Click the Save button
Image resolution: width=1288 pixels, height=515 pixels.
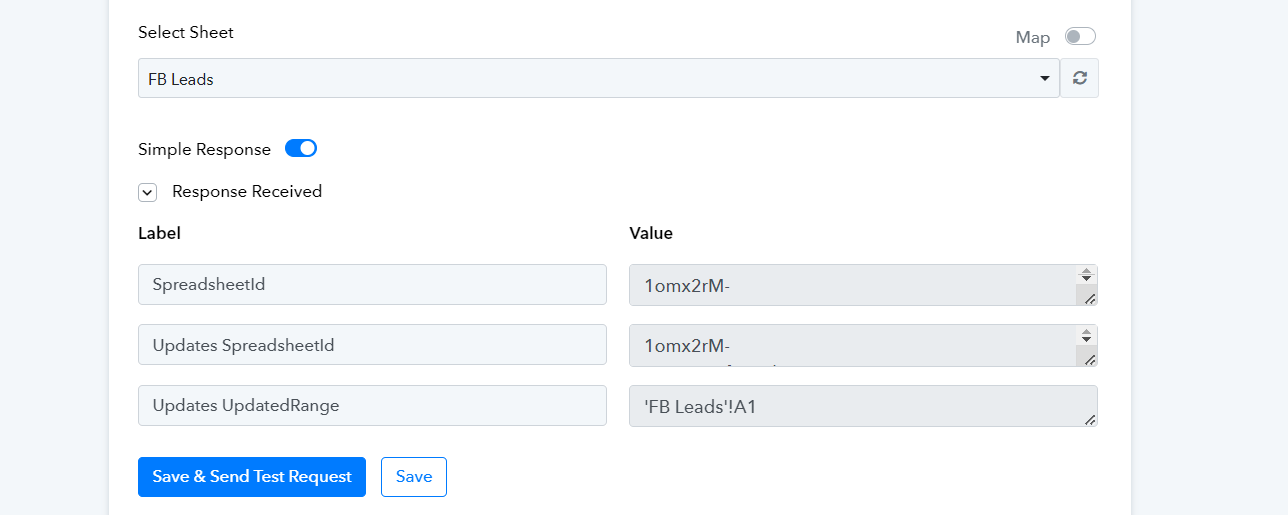(x=414, y=477)
